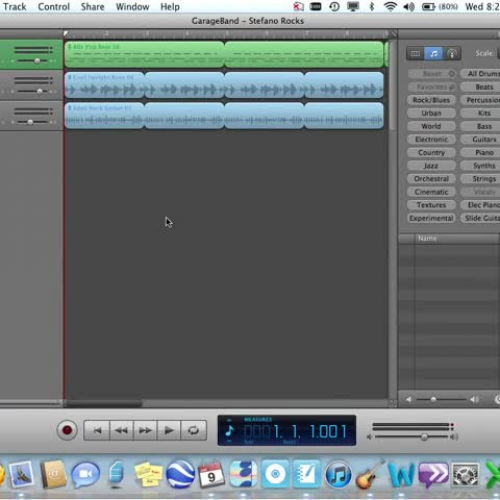Viewport: 500px width, 500px height.
Task: Select the first bass loop region
Action: [105, 85]
